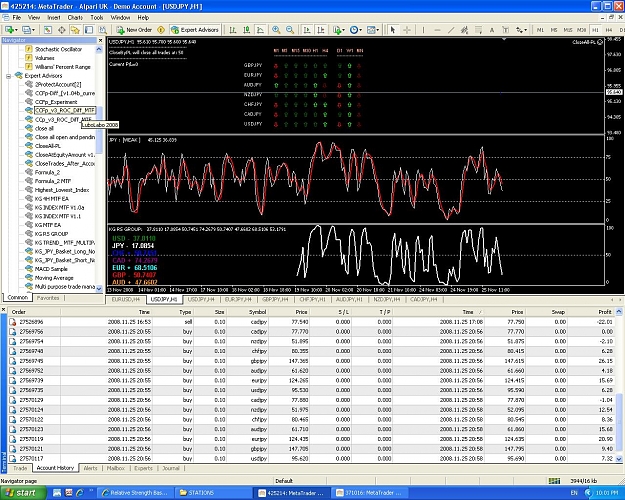Select the text (A) drawing tool
625x500 pixels.
(492, 30)
